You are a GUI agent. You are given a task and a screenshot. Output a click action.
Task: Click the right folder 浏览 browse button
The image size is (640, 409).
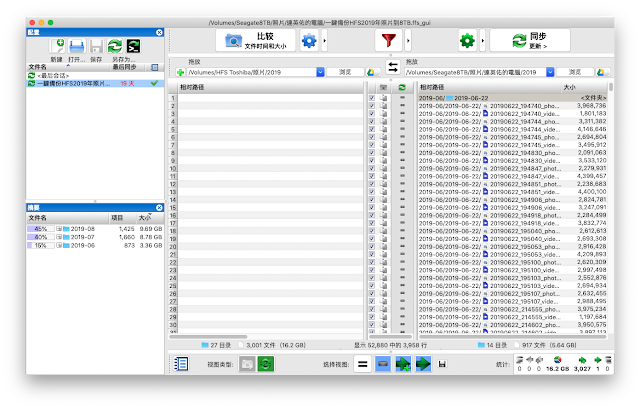575,72
